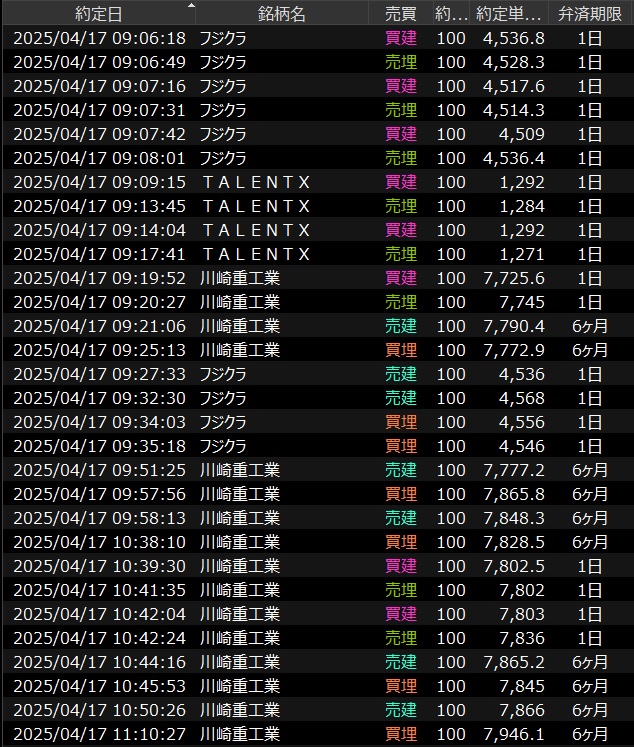The height and width of the screenshot is (747, 634).
Task: Select the 09:07:42 timestamp cell
Action: (100, 134)
